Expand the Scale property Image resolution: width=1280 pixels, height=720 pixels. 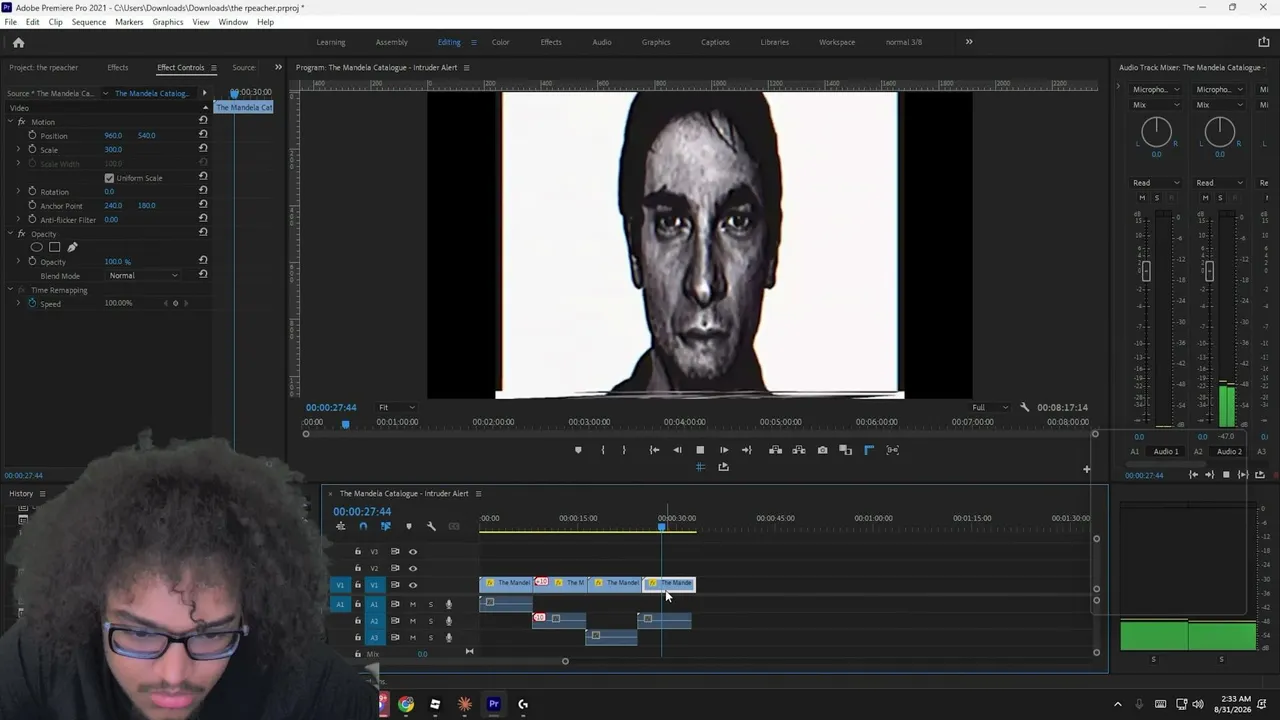(x=18, y=149)
